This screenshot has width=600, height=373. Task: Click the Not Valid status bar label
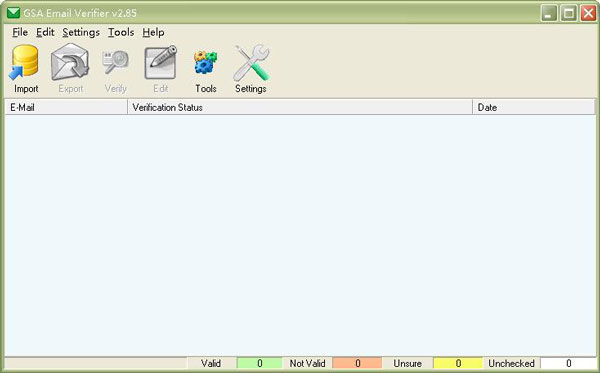(307, 363)
